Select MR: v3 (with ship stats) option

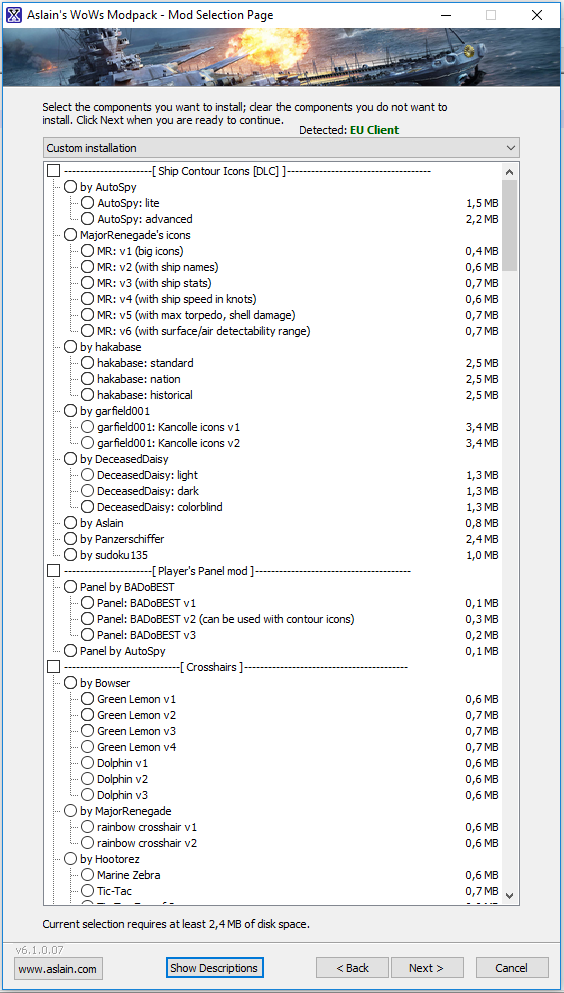pyautogui.click(x=87, y=282)
